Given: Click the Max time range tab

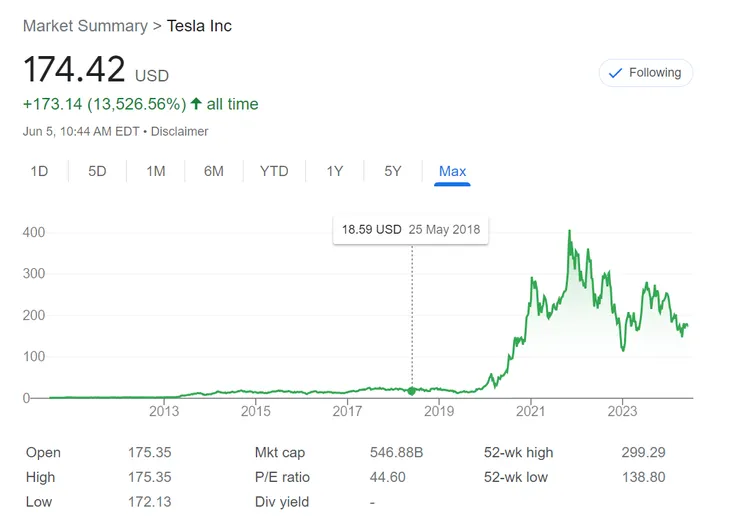Looking at the screenshot, I should [452, 171].
